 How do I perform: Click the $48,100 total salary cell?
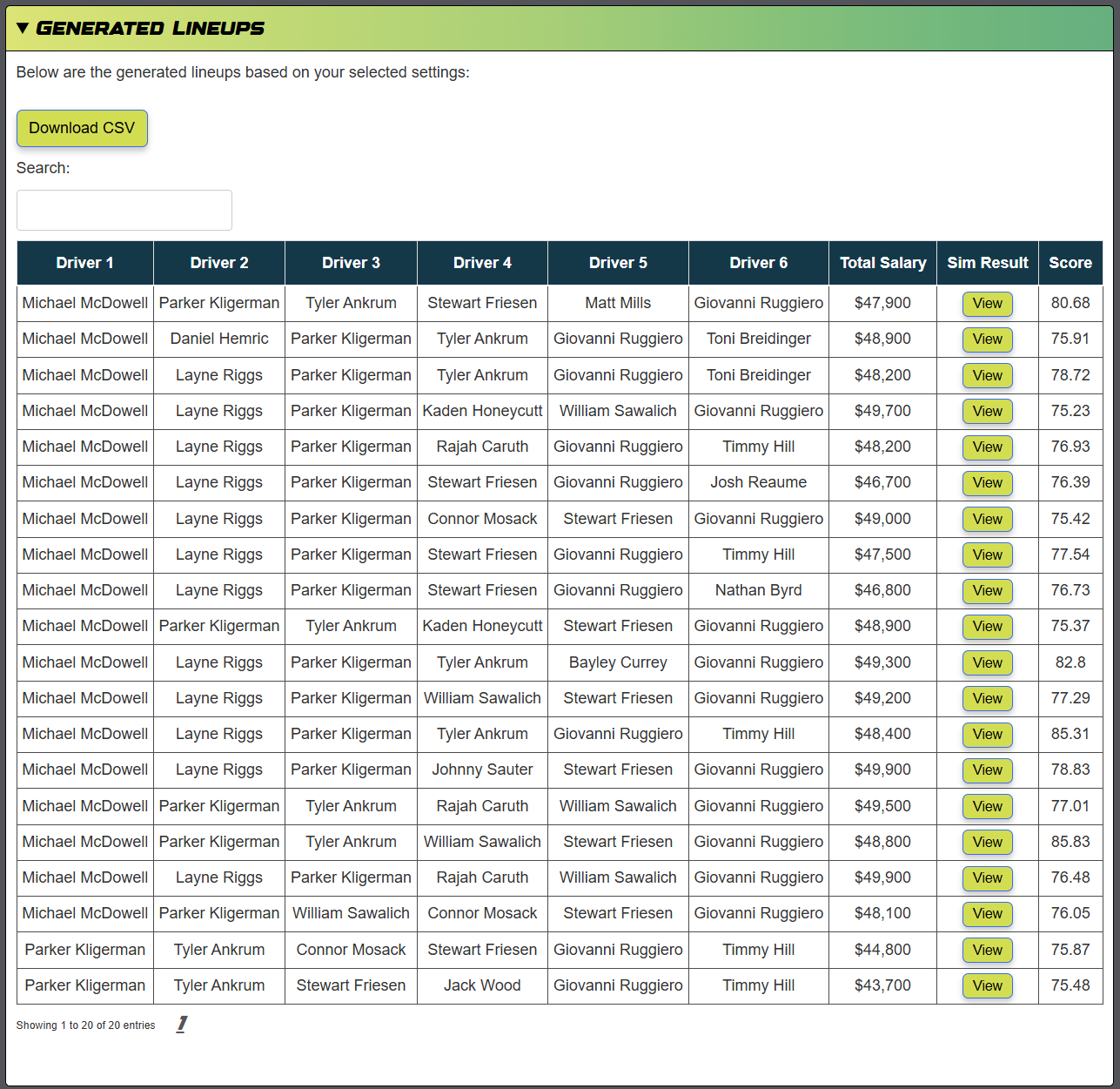(x=882, y=913)
